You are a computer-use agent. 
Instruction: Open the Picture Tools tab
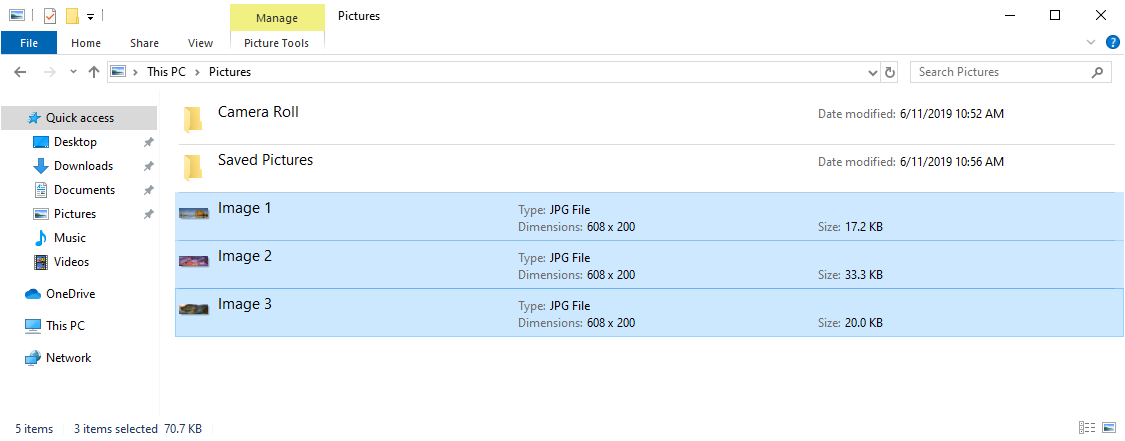276,43
